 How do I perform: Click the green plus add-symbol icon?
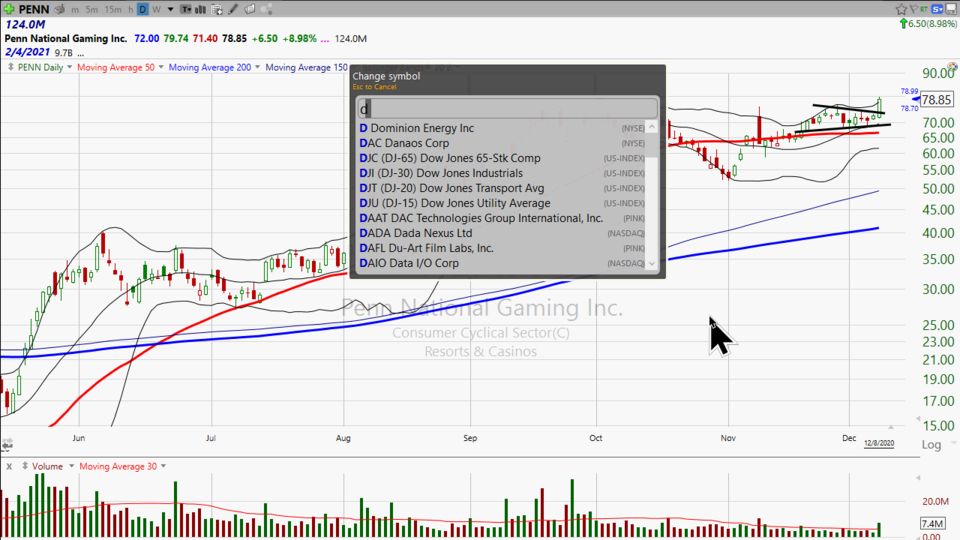(9, 9)
